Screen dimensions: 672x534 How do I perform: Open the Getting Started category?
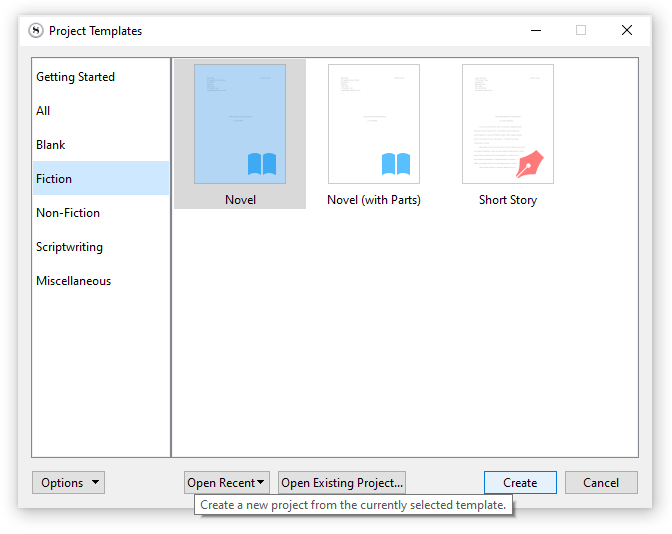pos(76,77)
